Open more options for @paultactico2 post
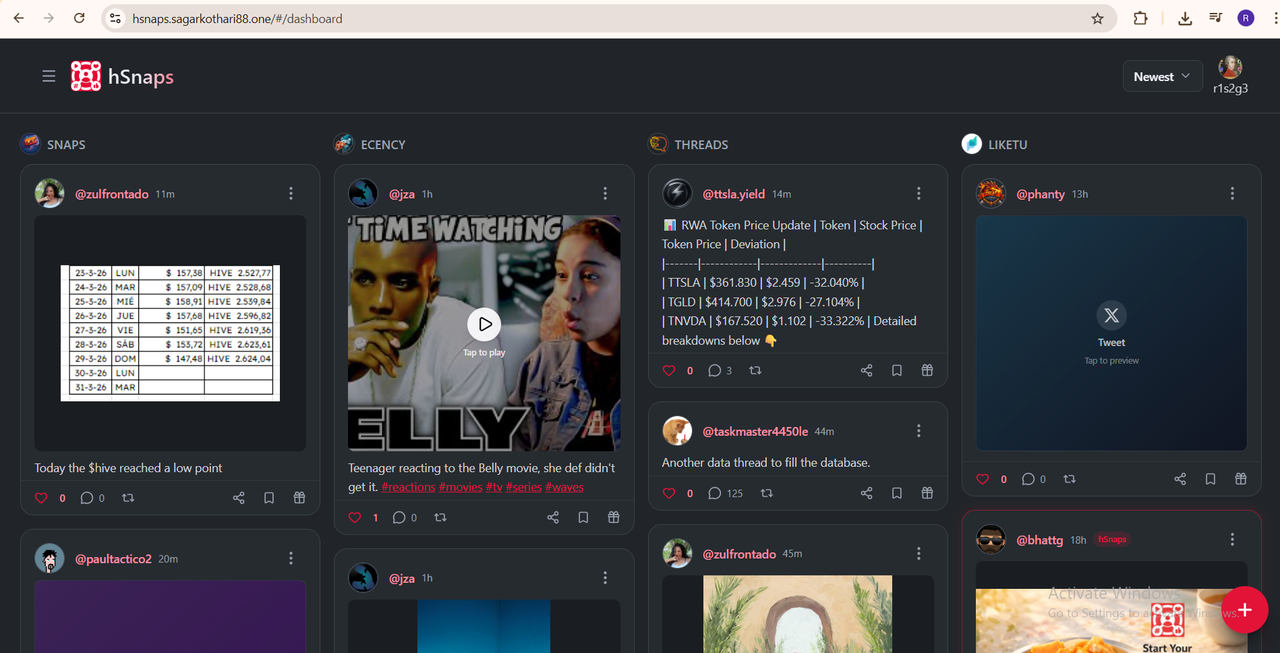Screen dimensions: 1280x653 tap(291, 558)
